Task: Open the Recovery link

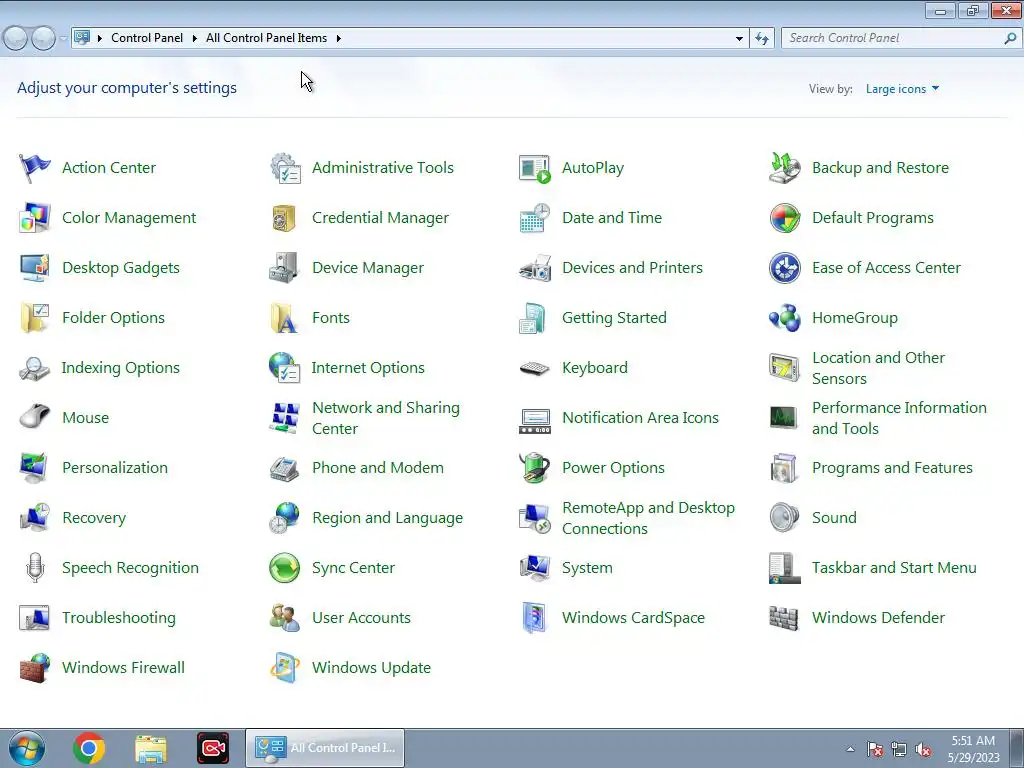Action: 94,518
